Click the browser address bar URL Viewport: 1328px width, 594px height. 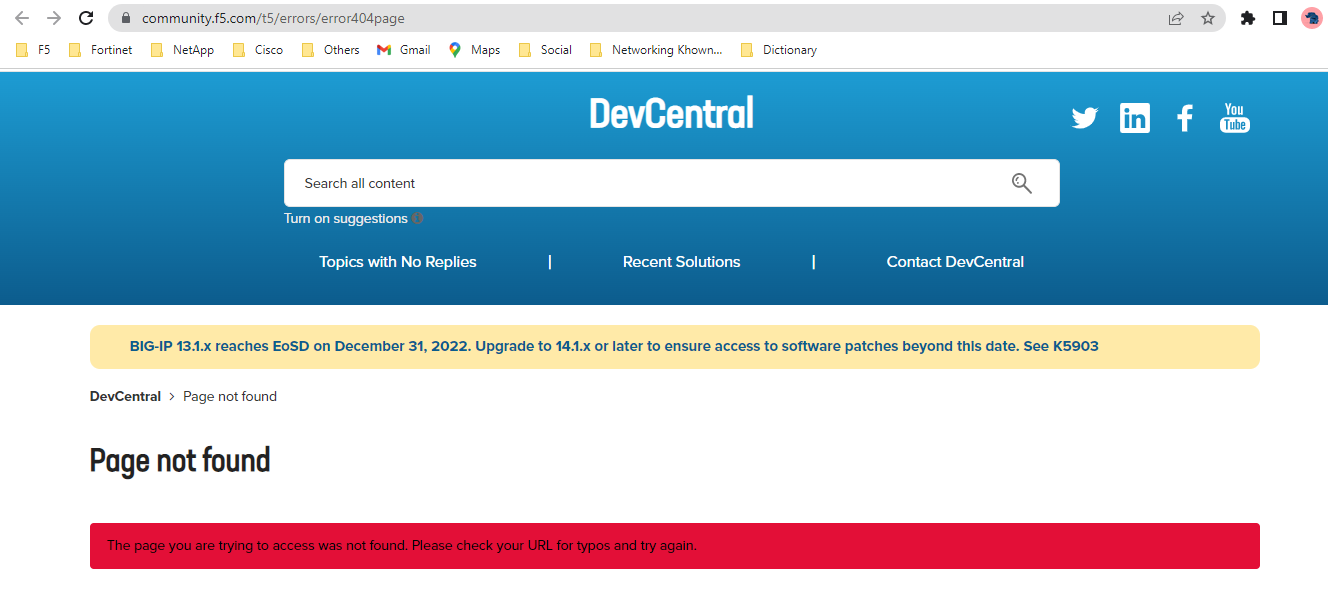click(273, 18)
